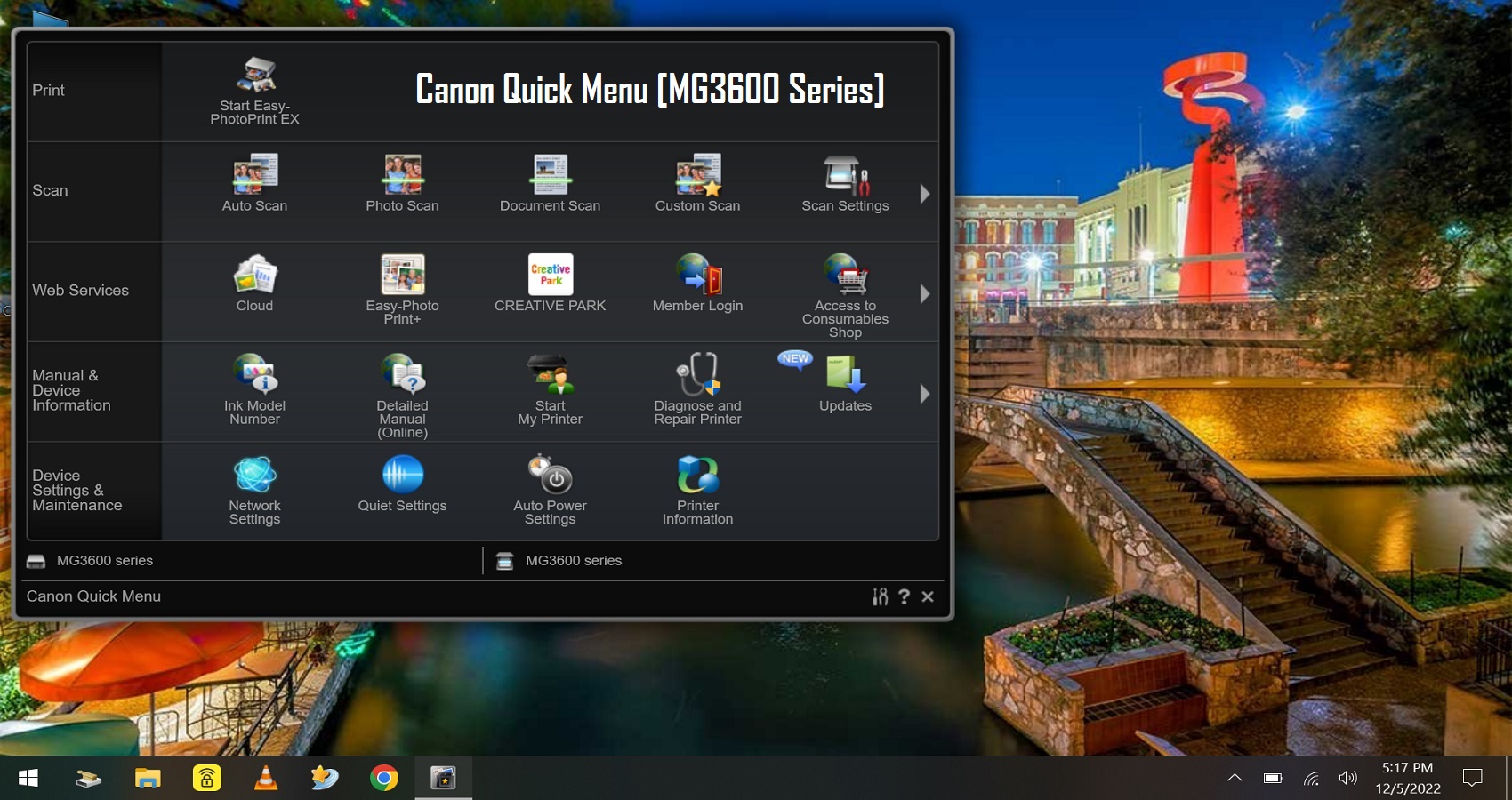Image resolution: width=1512 pixels, height=800 pixels.
Task: Select the Web Services category
Action: [81, 291]
